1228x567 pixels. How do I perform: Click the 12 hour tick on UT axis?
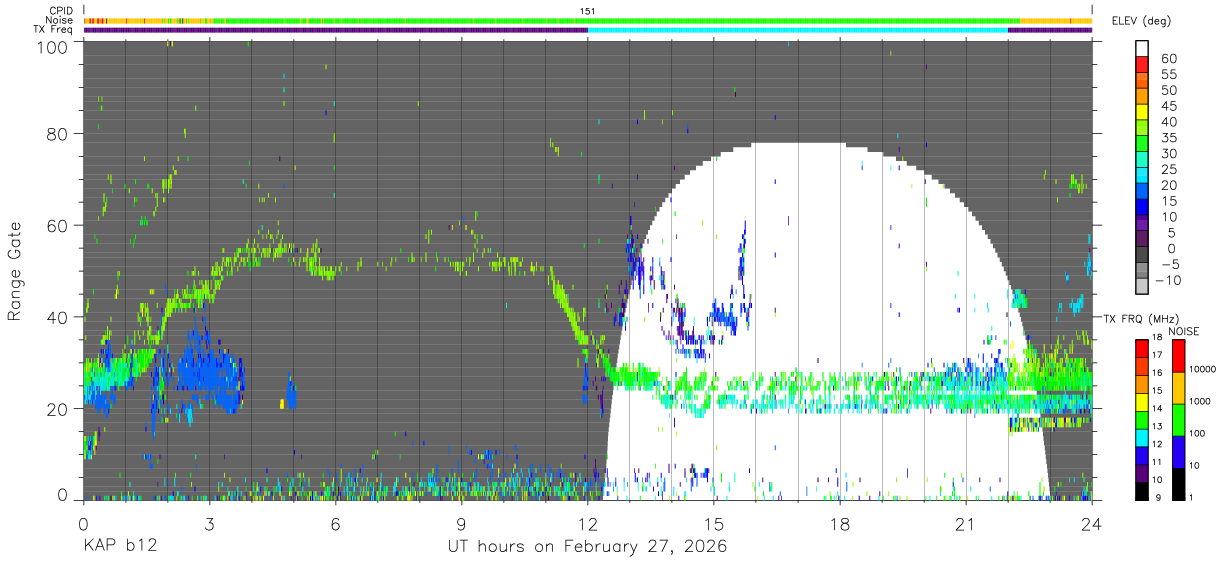pyautogui.click(x=588, y=522)
